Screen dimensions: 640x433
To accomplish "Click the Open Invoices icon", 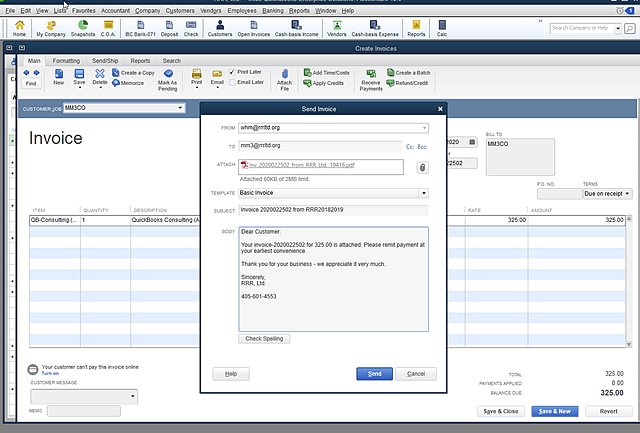I will [x=256, y=26].
